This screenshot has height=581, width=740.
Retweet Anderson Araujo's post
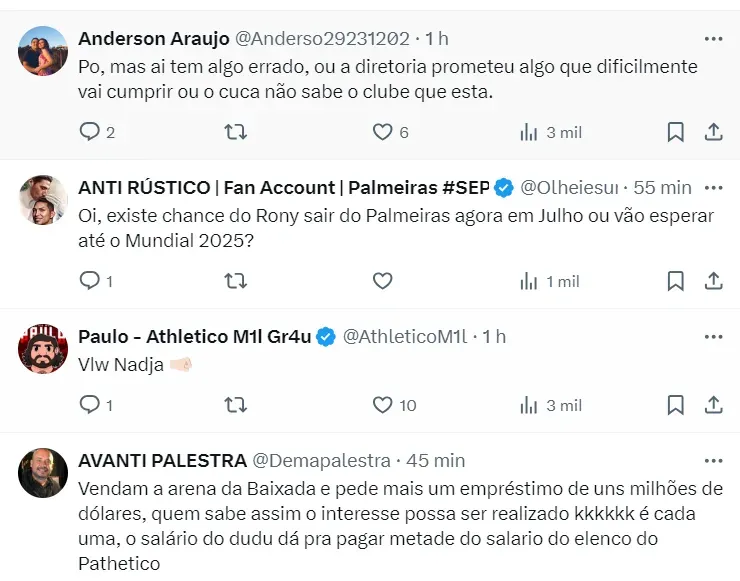click(x=235, y=132)
